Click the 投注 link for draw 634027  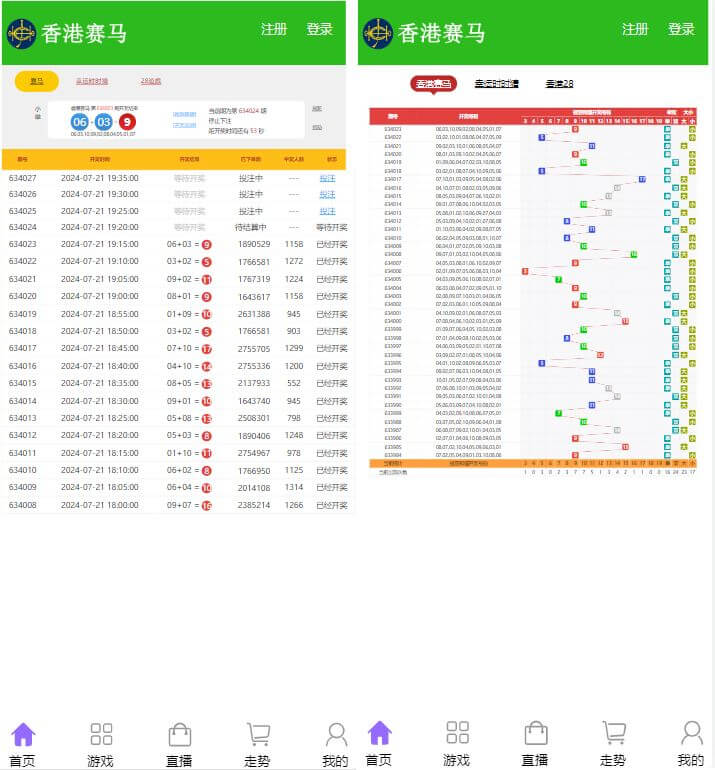click(327, 178)
